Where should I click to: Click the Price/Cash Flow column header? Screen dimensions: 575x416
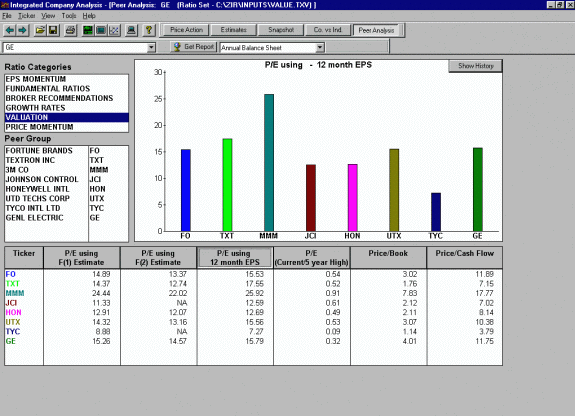click(464, 258)
